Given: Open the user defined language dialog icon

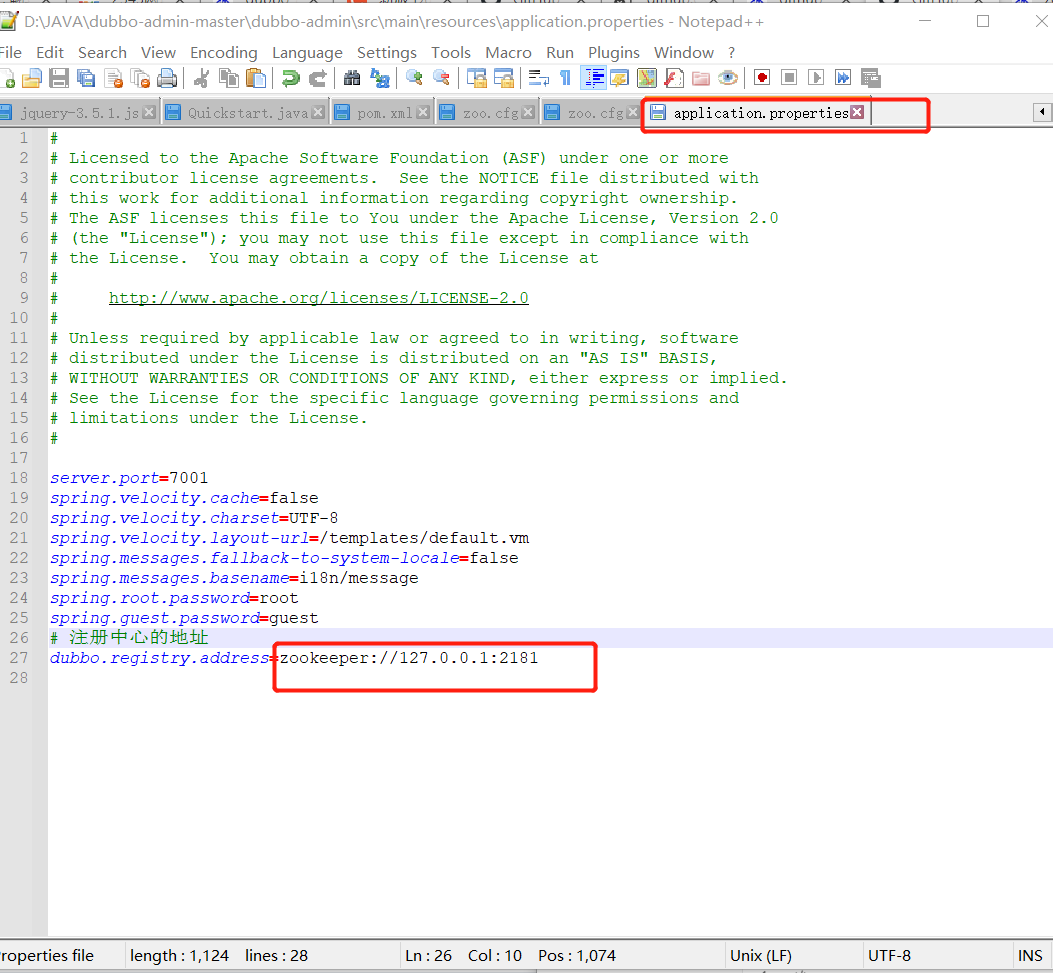Looking at the screenshot, I should 620,79.
